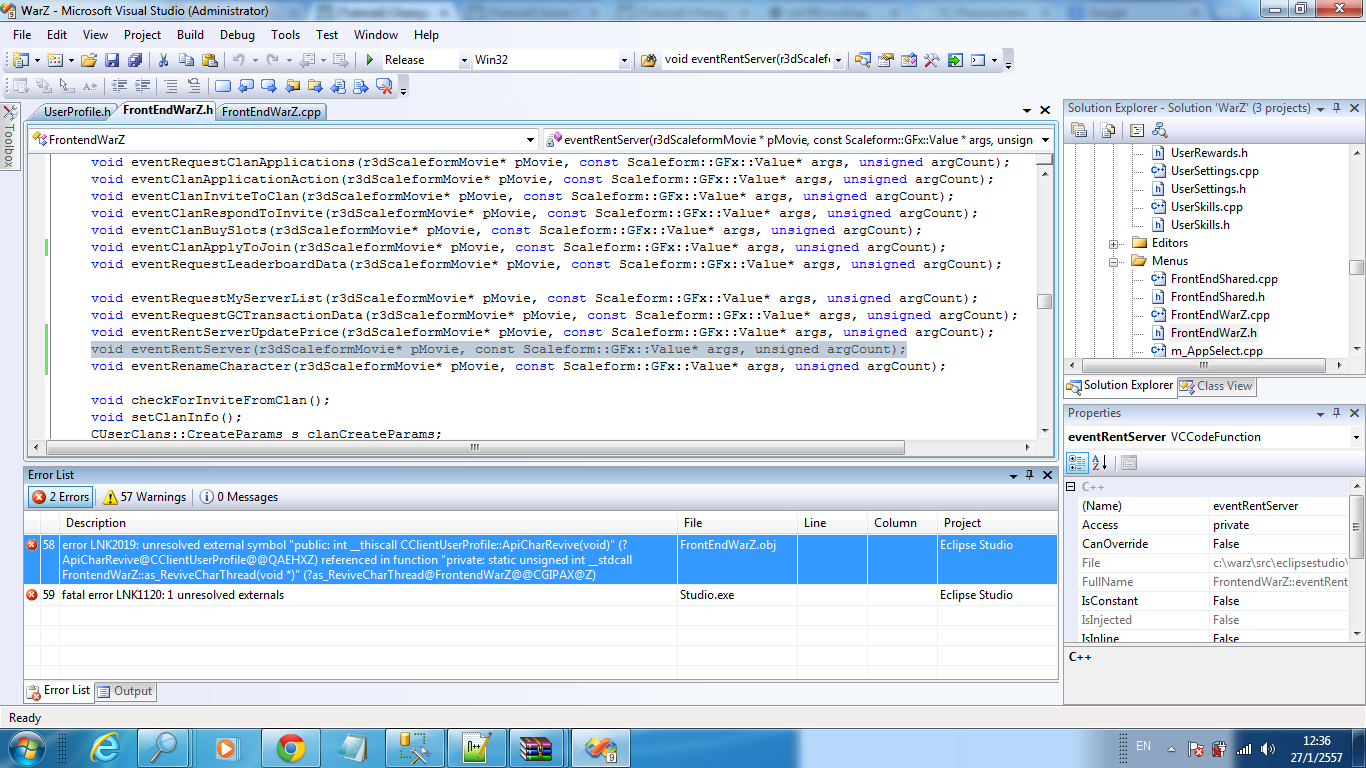
Task: Switch to the Output tab
Action: click(126, 691)
